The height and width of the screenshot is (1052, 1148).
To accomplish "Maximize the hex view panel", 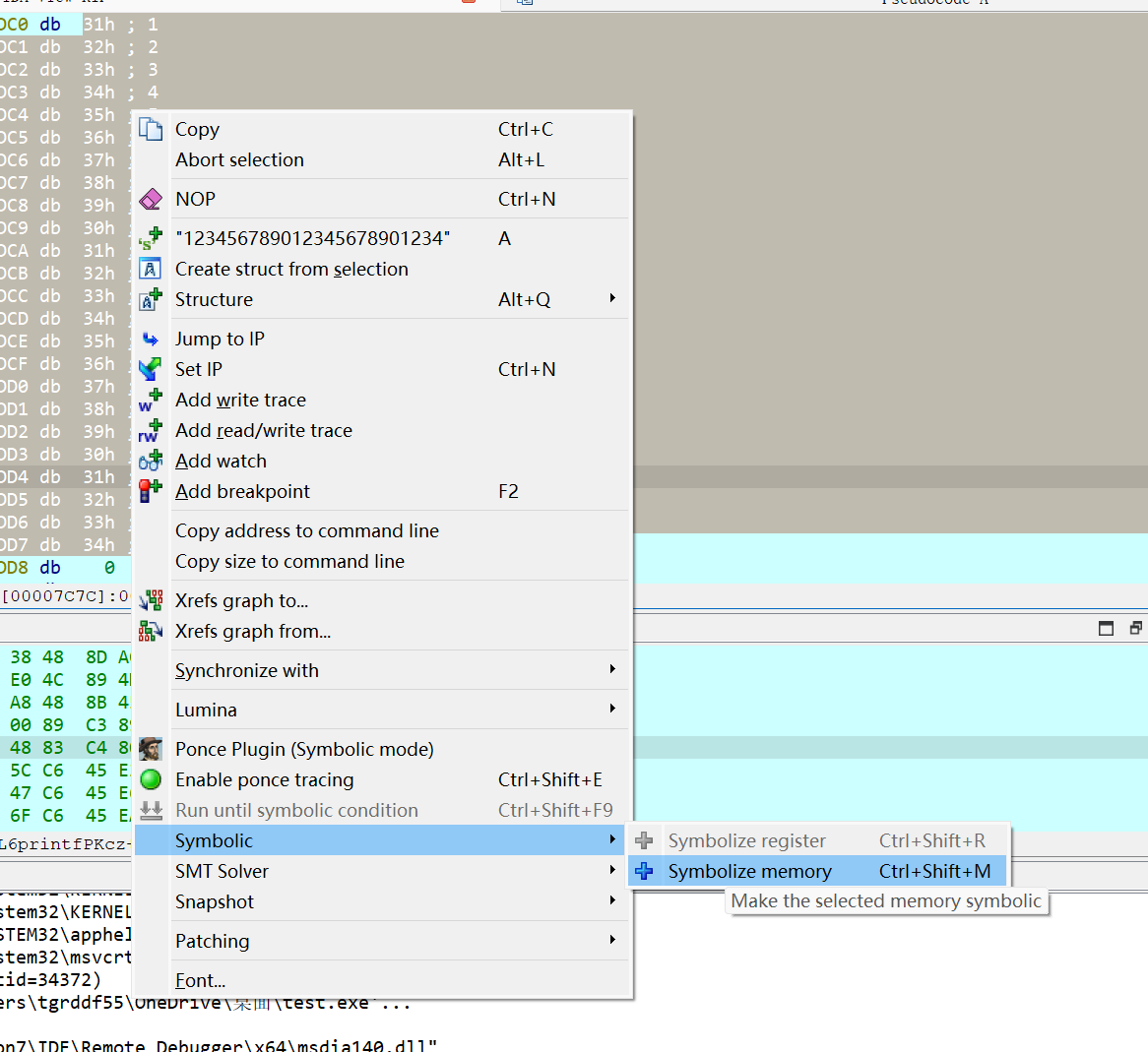I will point(1106,629).
